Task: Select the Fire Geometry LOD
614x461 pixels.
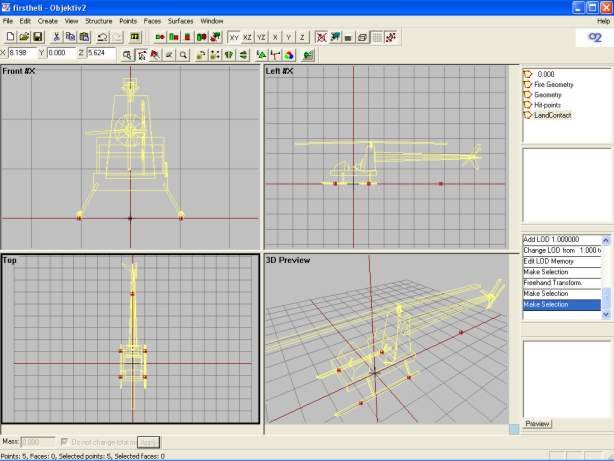Action: tap(553, 85)
